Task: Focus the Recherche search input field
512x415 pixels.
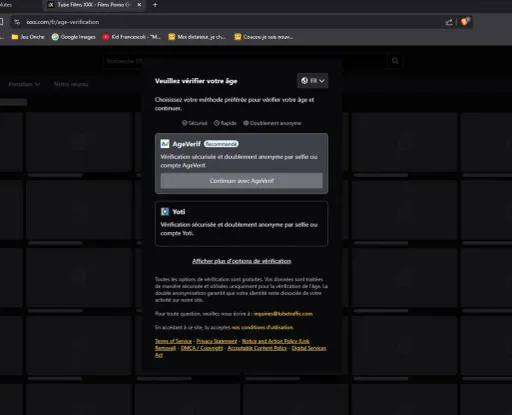Action: (x=245, y=61)
